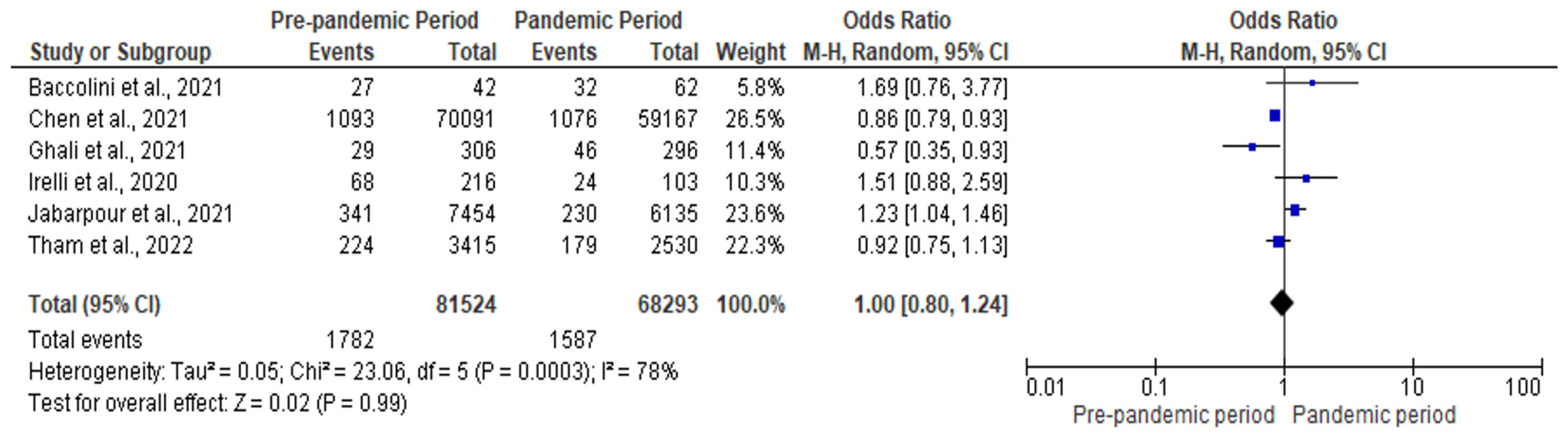The height and width of the screenshot is (437, 1568).
Task: Select the Weight column header
Action: [750, 52]
